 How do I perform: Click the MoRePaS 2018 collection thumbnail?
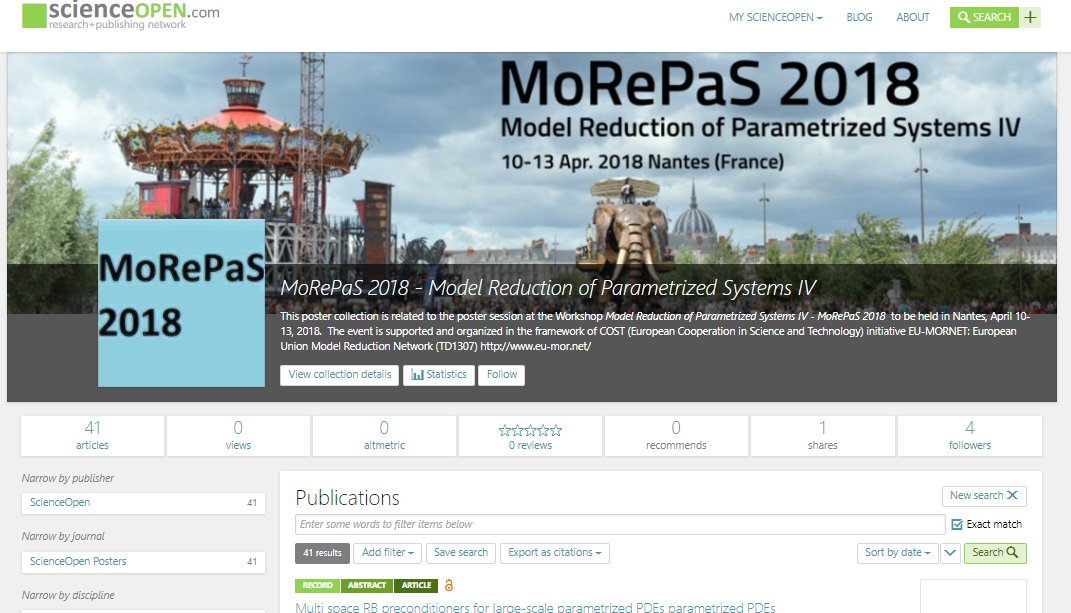[x=181, y=303]
